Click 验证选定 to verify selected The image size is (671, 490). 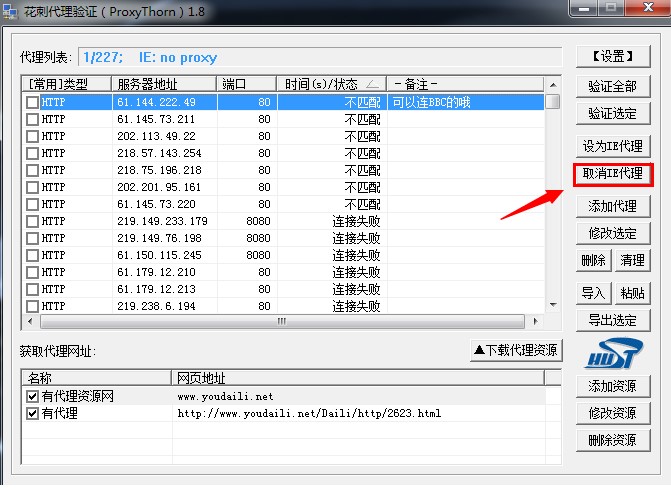point(613,113)
